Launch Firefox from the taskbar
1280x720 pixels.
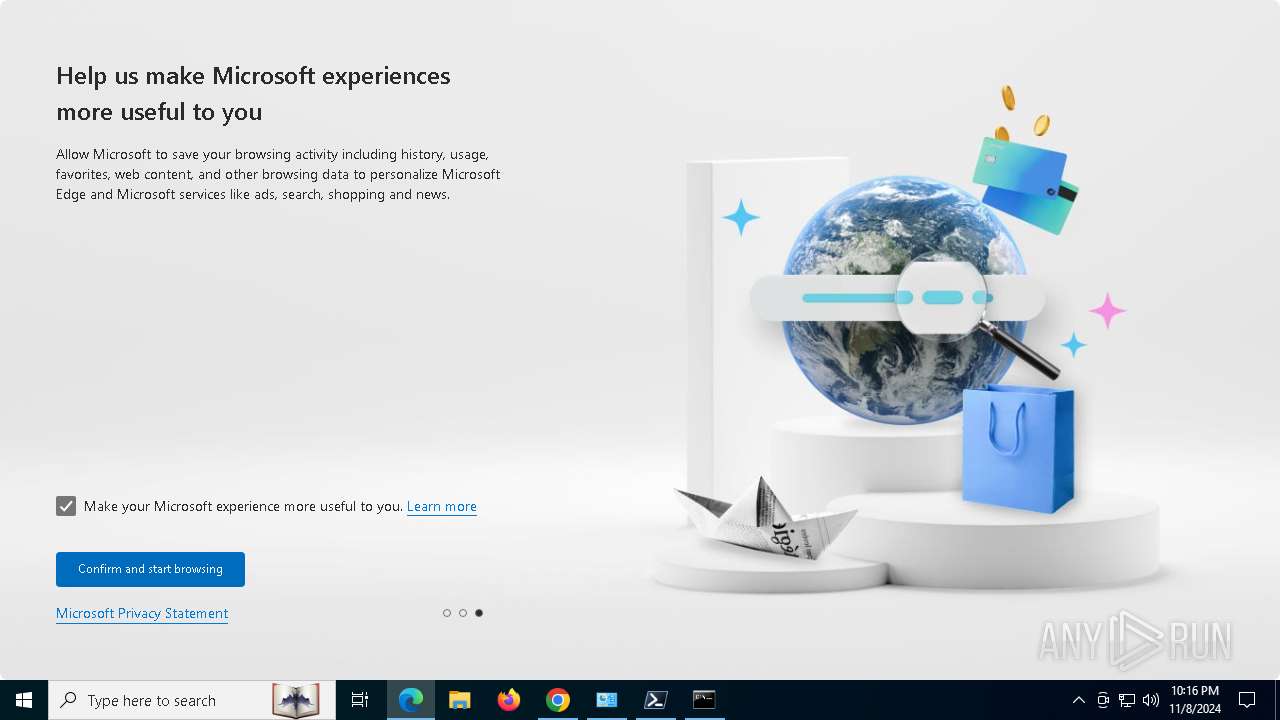[509, 700]
